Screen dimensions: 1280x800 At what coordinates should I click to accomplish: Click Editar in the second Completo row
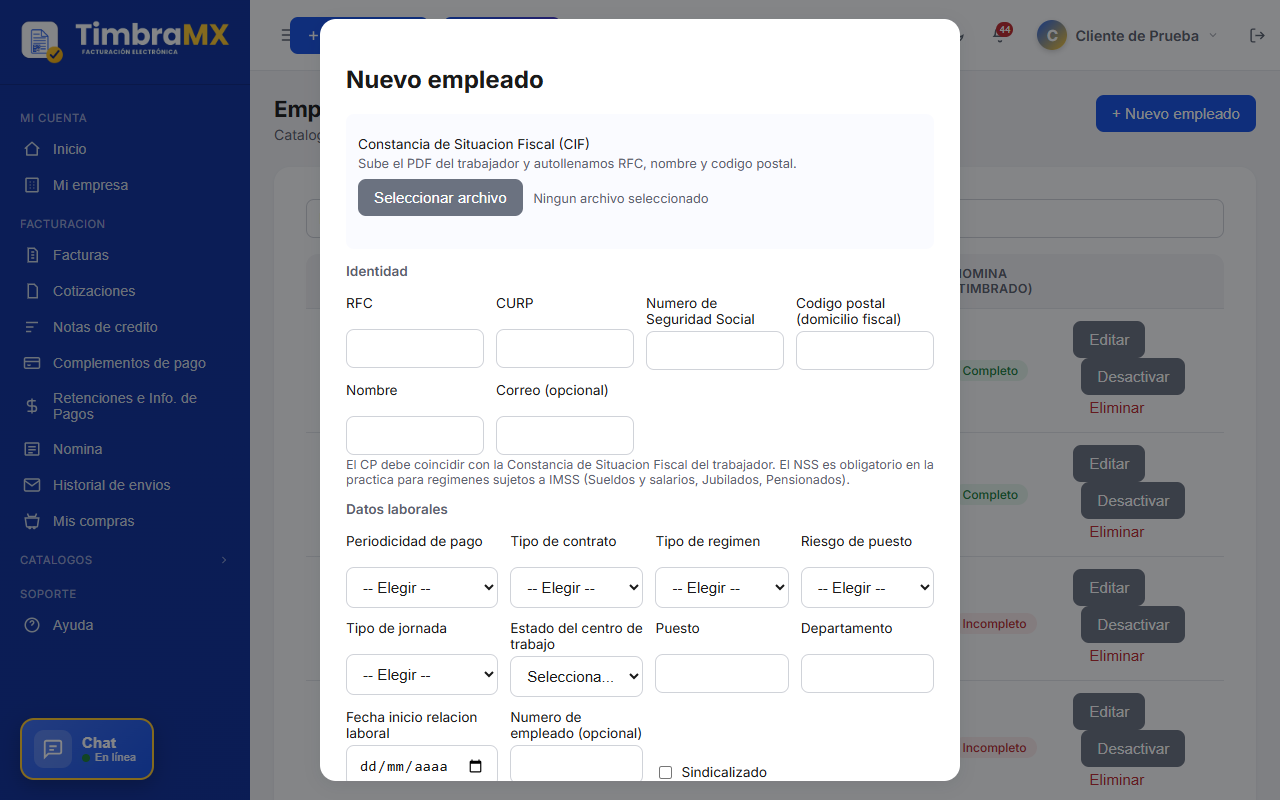pos(1109,464)
